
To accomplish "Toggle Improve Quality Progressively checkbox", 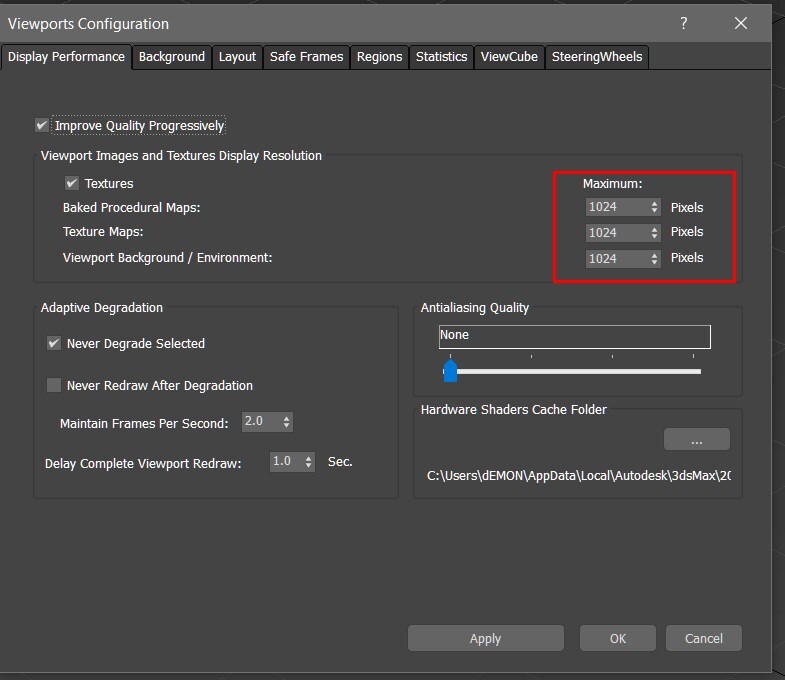I will coord(42,125).
